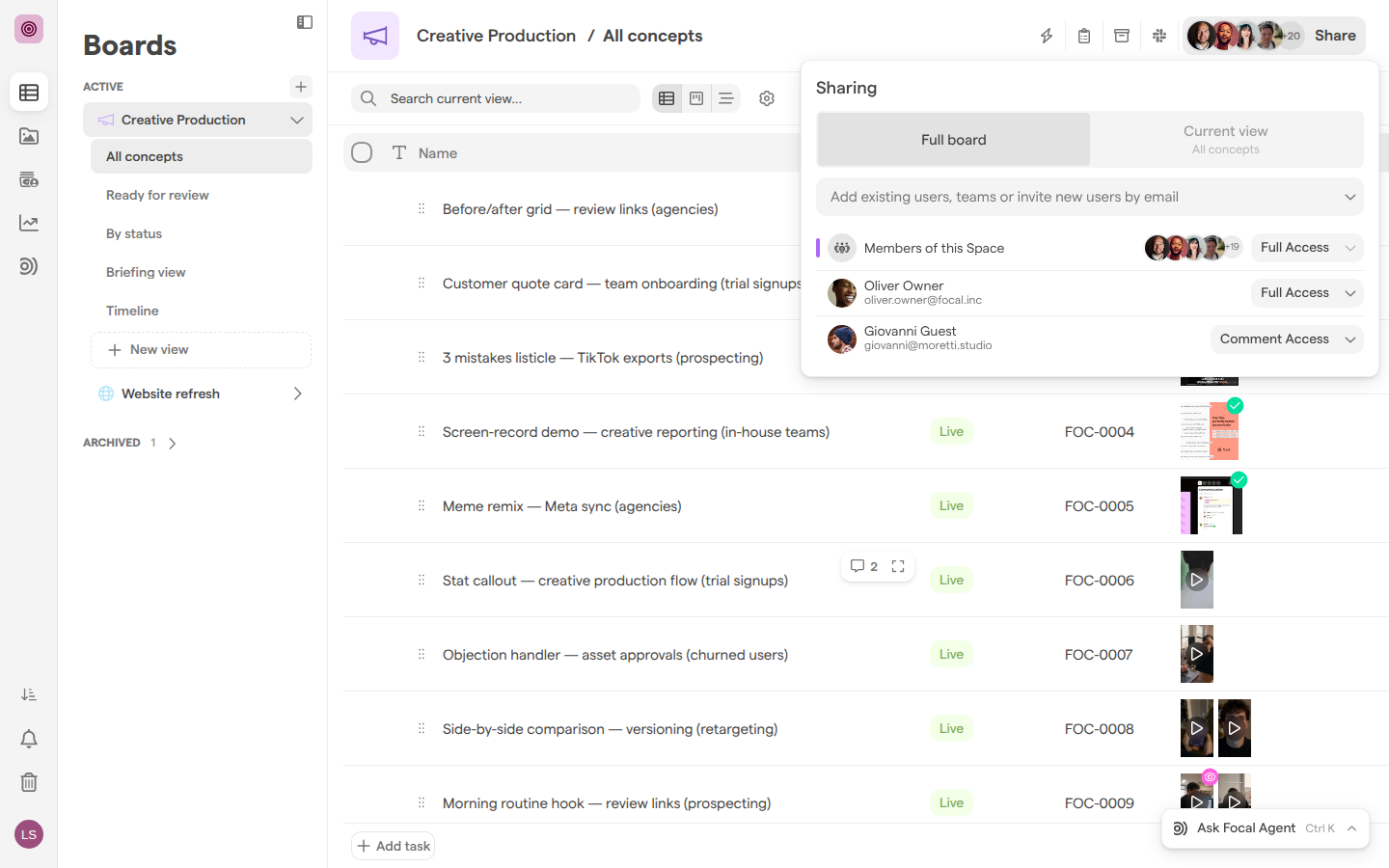The image size is (1389, 868).
Task: Click Creative Production in the breadcrumb
Action: (x=496, y=36)
